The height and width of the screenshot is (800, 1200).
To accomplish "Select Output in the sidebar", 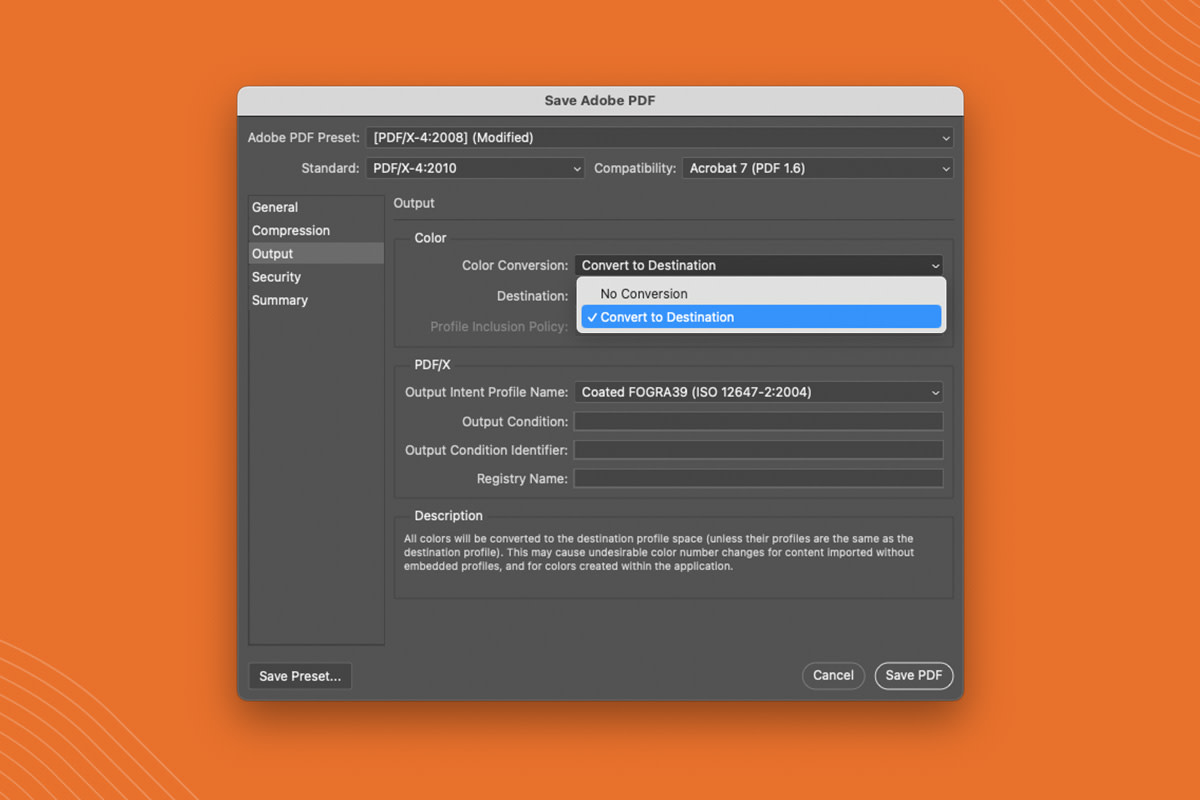I will pyautogui.click(x=316, y=254).
